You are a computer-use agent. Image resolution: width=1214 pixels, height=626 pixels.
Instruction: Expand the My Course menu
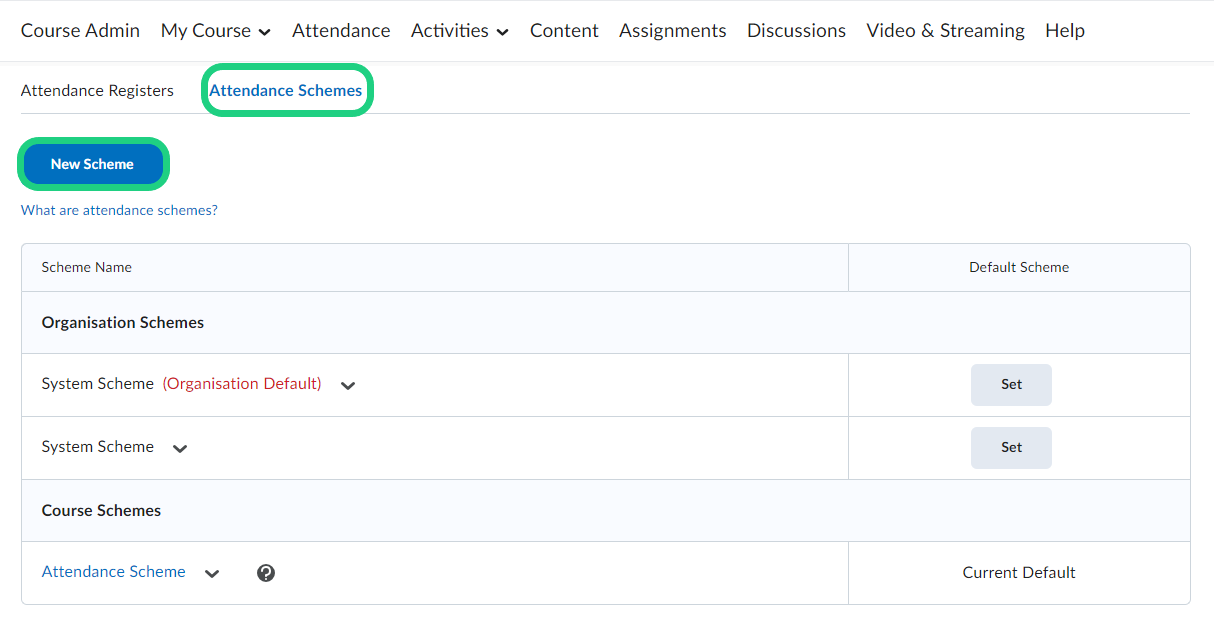(215, 31)
